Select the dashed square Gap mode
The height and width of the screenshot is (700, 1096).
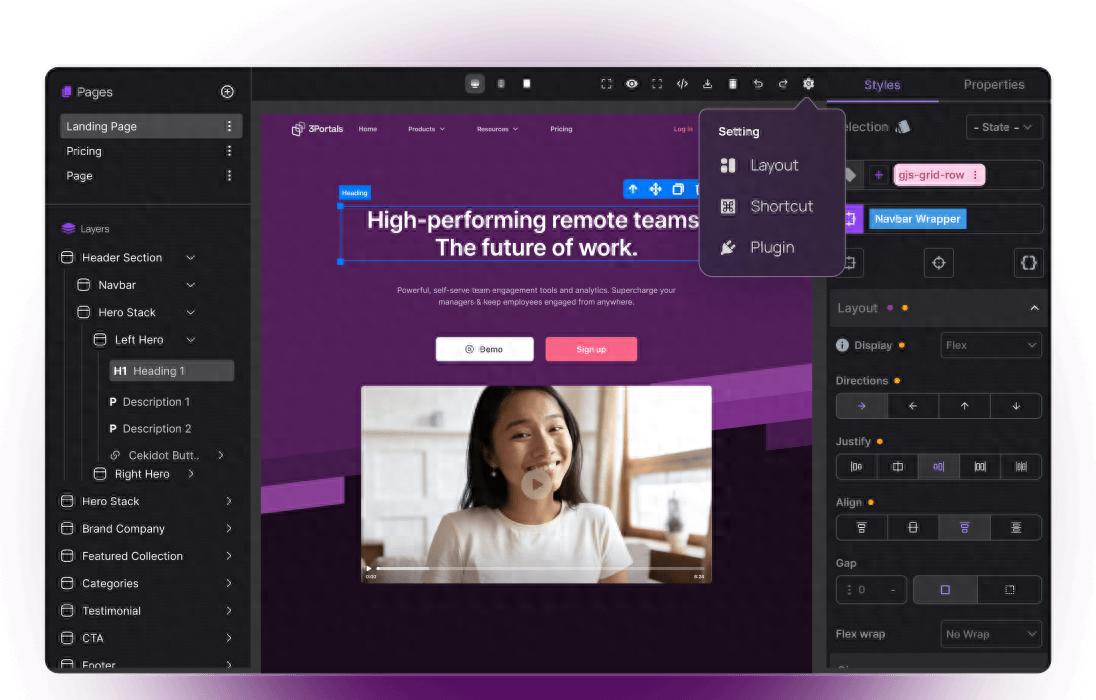1009,590
